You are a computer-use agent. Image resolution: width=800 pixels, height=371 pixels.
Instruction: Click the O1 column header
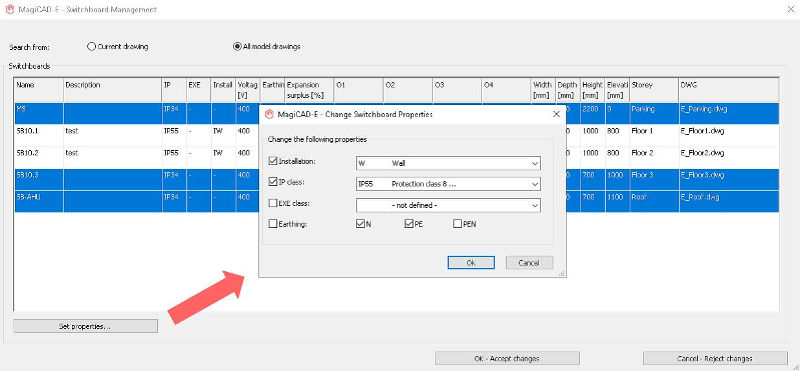[x=358, y=90]
